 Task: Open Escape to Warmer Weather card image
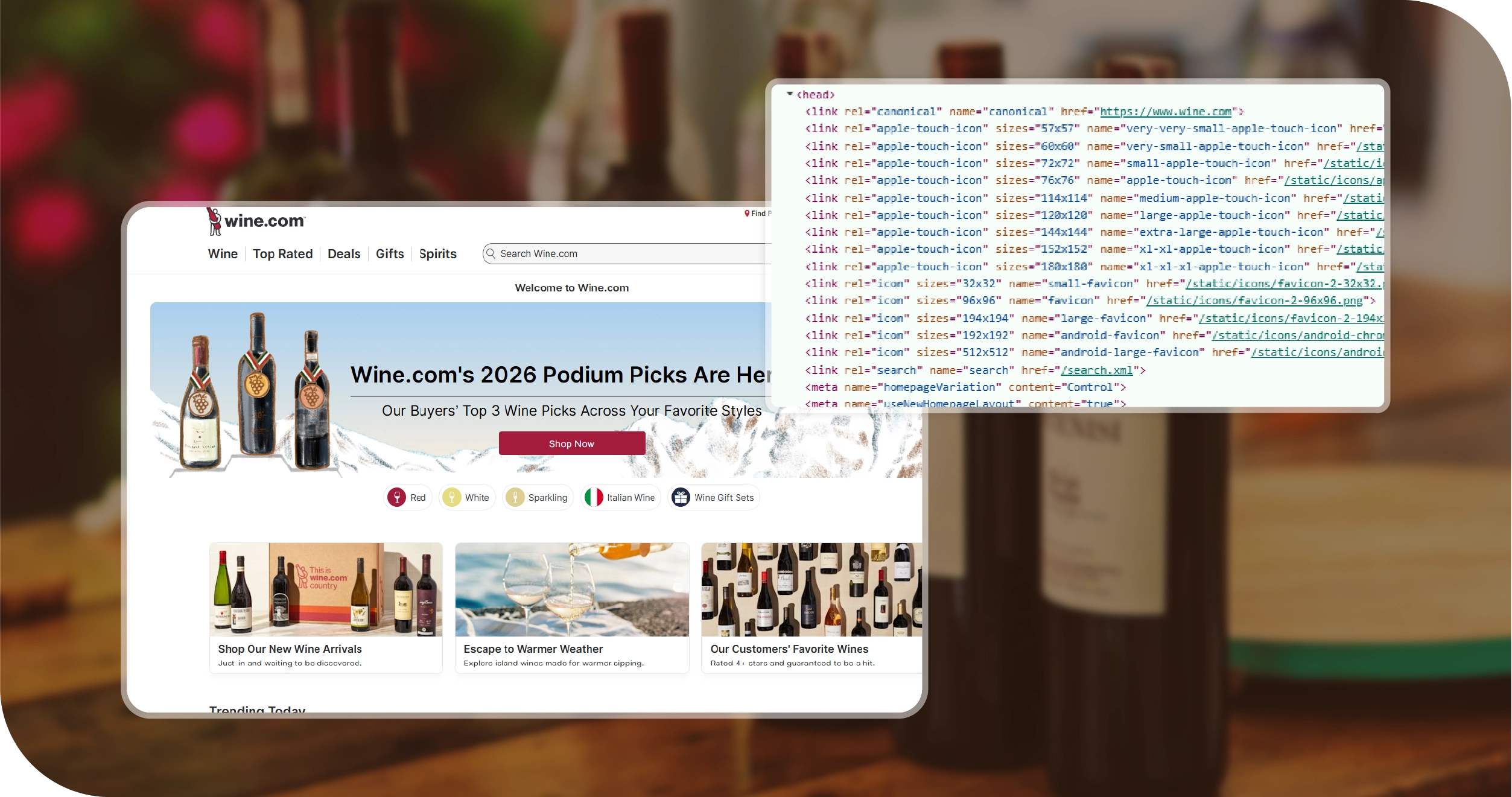[x=572, y=589]
